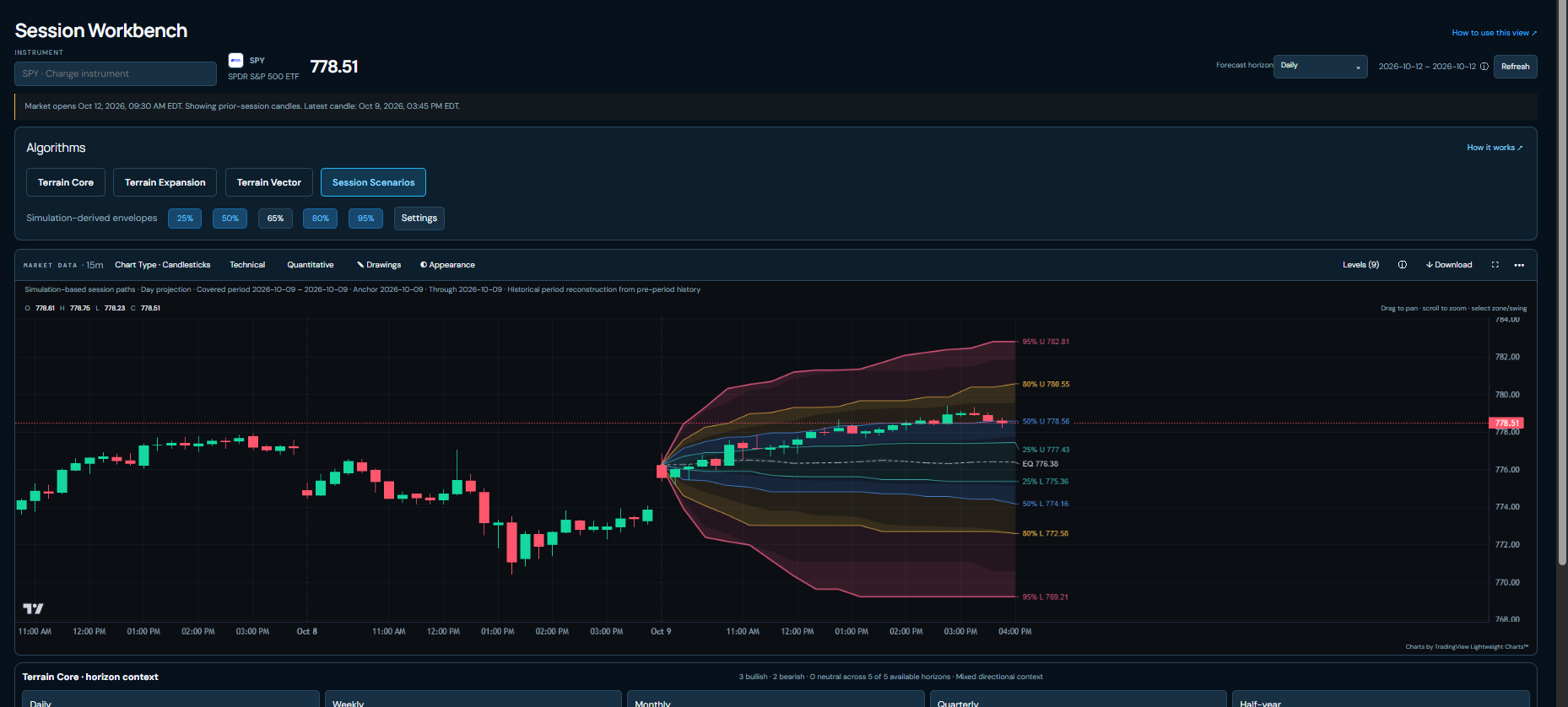Click the 80% U 780.55 level label
1568x707 pixels.
pos(1046,384)
